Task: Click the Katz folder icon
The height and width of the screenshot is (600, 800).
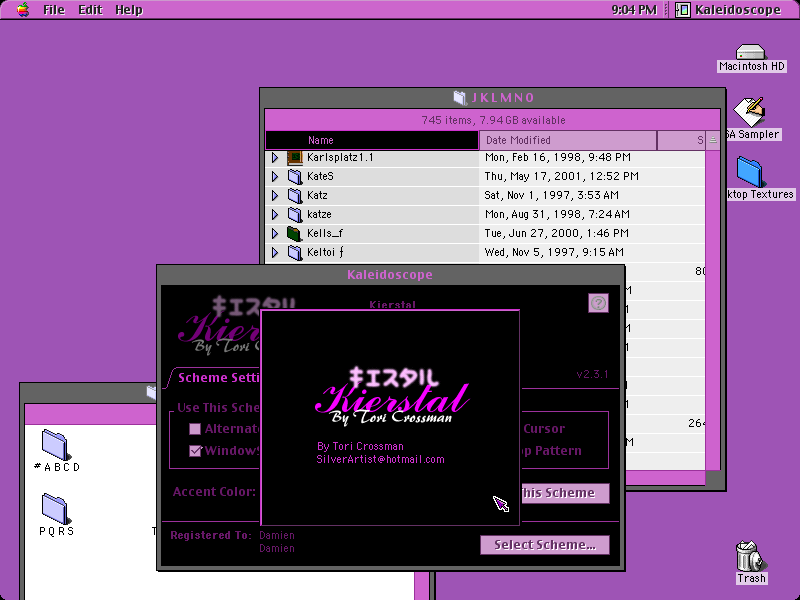Action: pos(295,195)
